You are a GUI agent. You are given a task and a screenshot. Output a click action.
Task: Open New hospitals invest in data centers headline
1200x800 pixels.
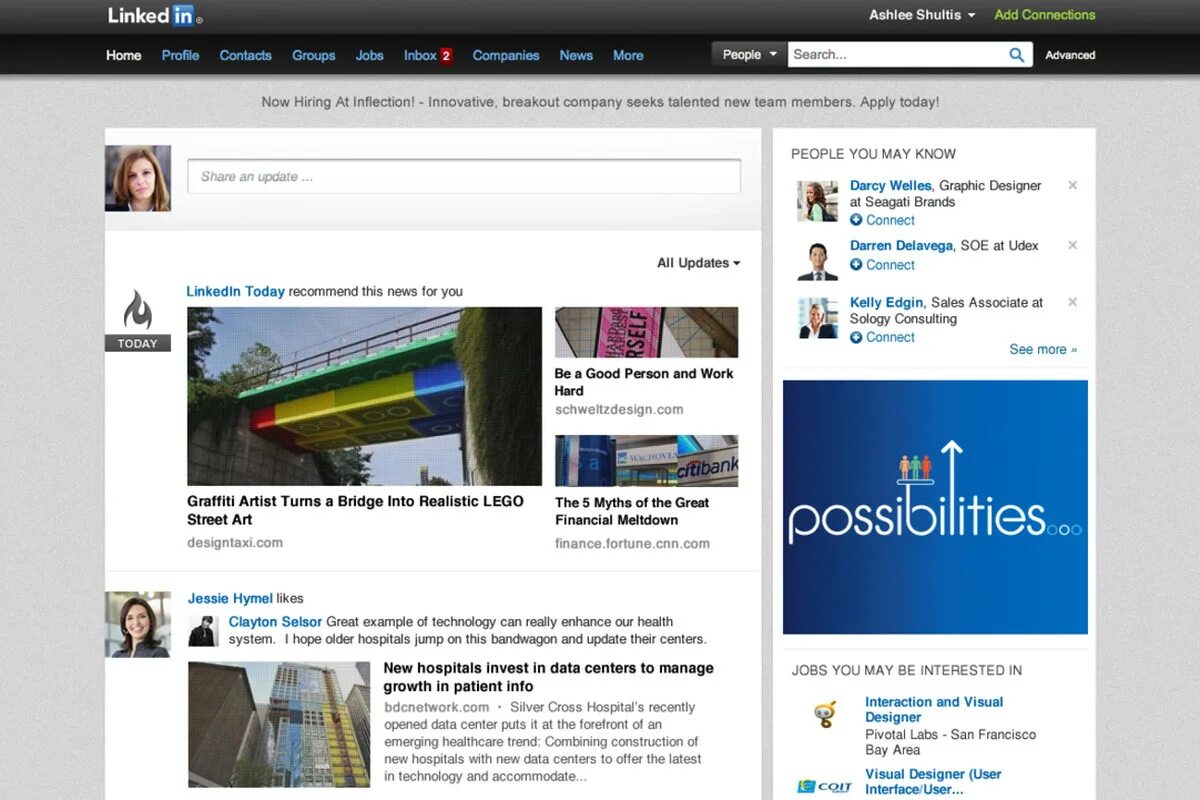click(x=548, y=677)
